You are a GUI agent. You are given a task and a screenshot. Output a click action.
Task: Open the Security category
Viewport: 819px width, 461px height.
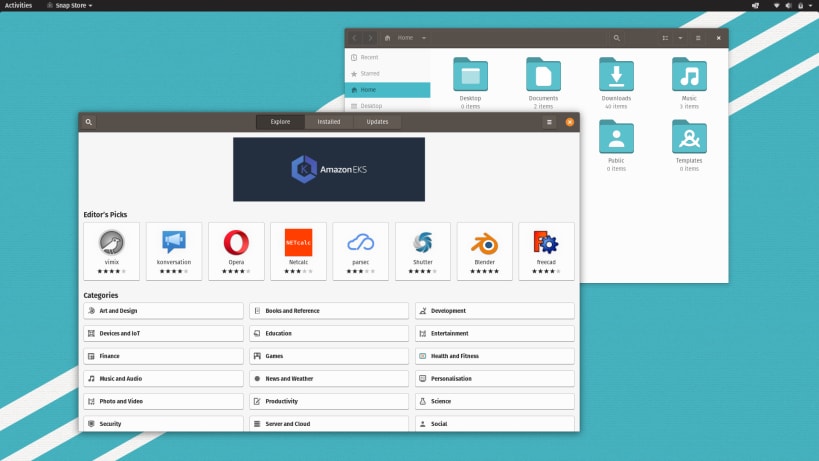pyautogui.click(x=163, y=424)
